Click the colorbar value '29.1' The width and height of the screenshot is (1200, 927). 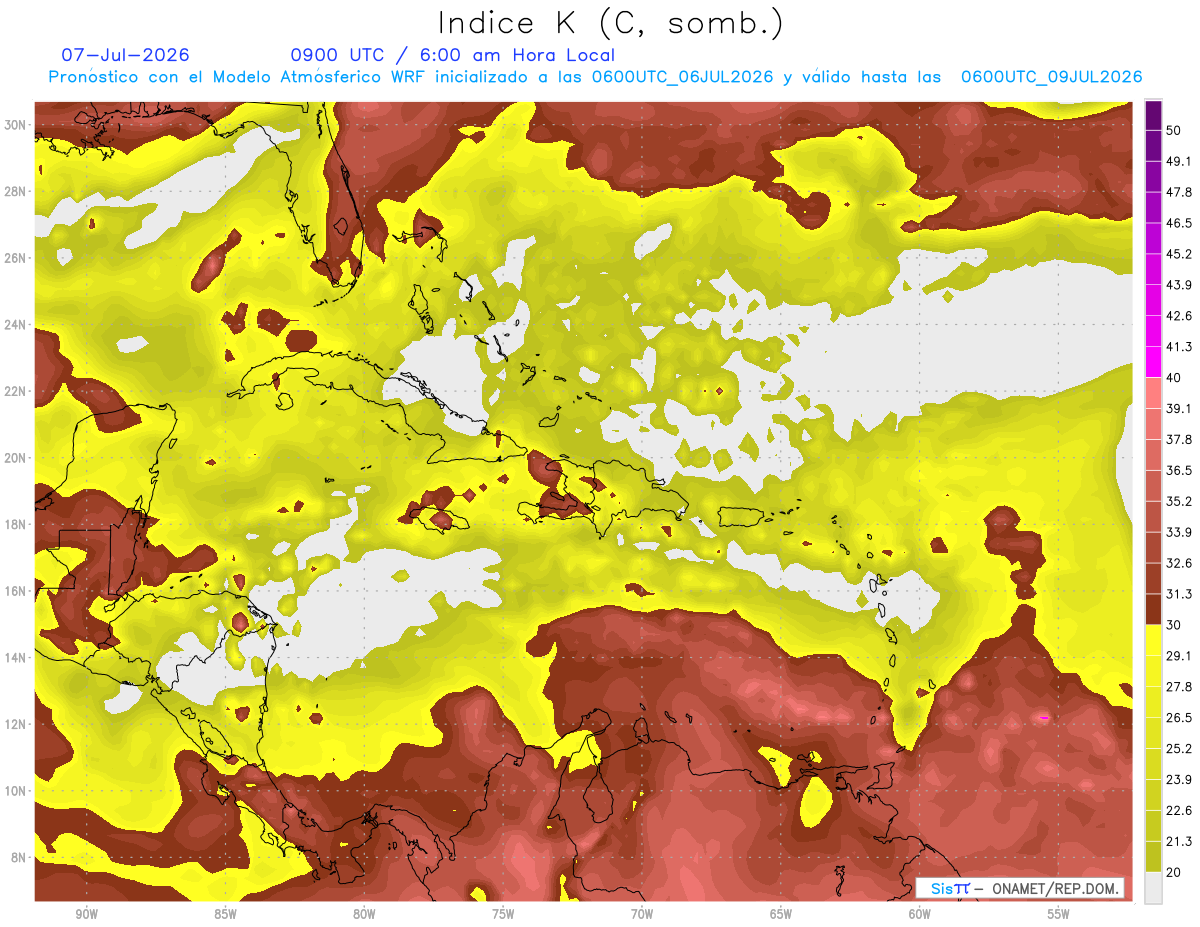coord(1180,656)
